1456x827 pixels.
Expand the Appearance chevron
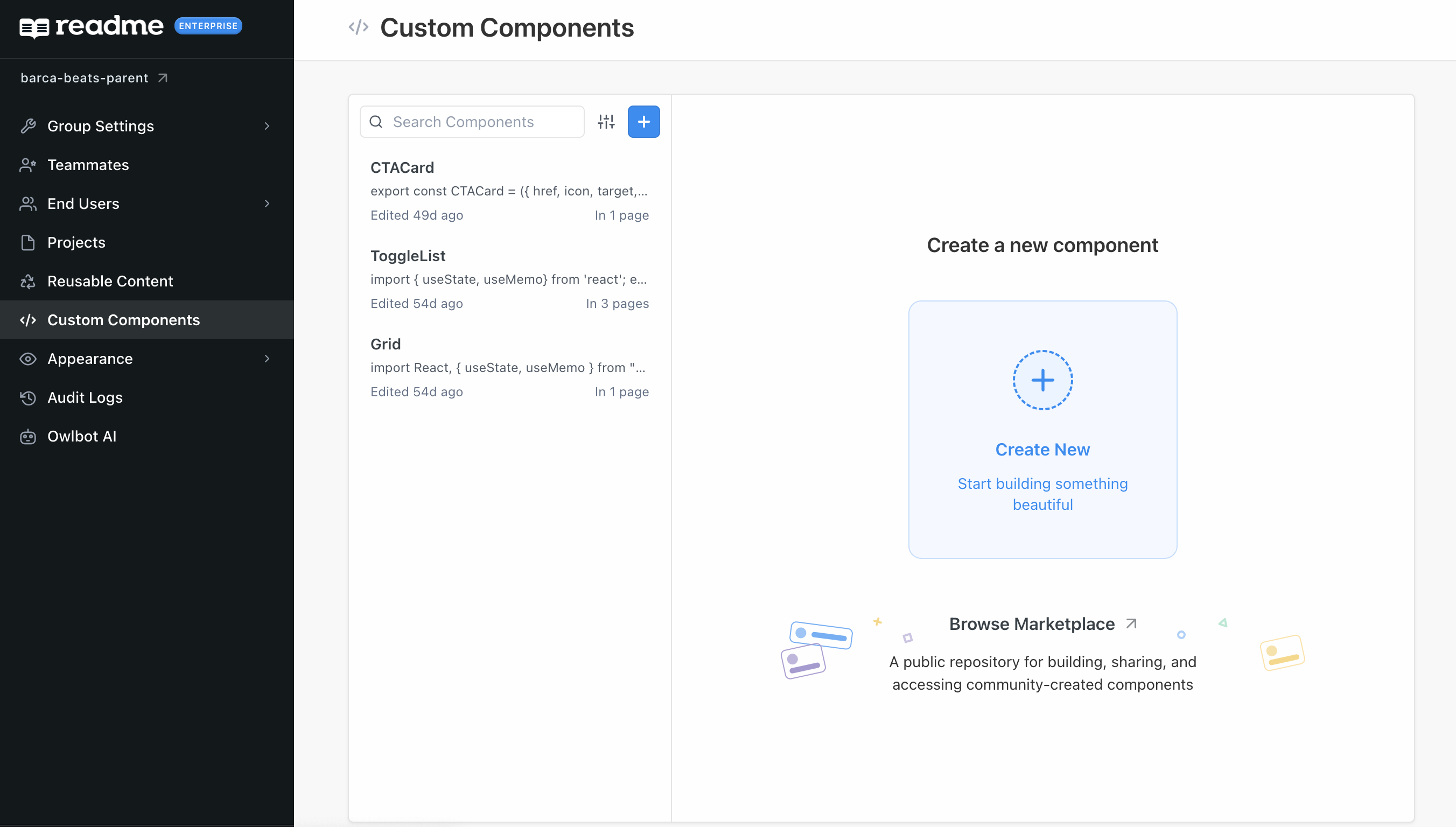point(267,359)
